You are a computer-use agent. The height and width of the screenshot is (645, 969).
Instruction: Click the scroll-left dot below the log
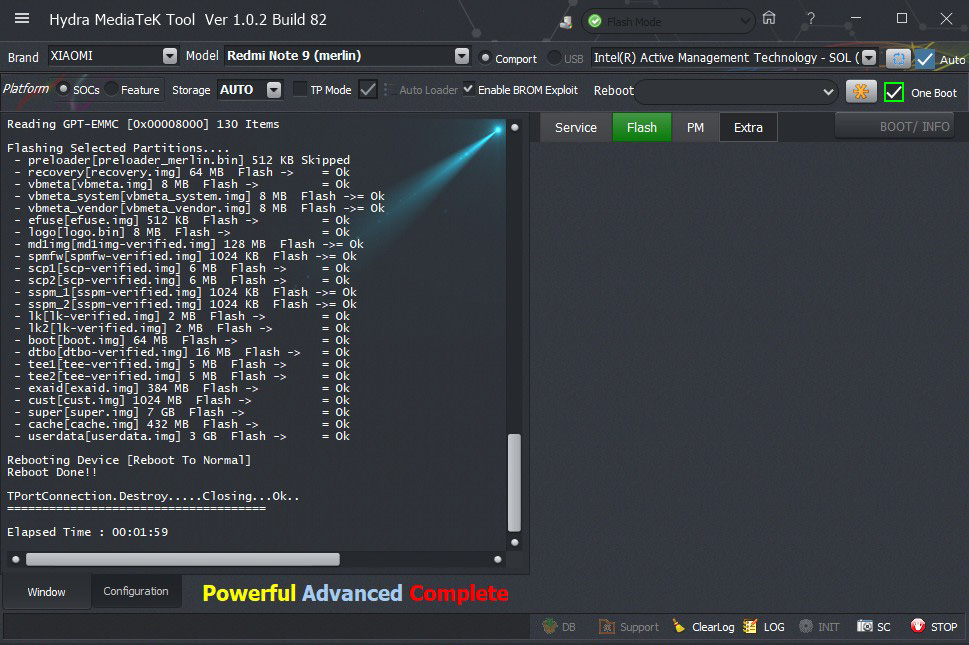coord(15,560)
